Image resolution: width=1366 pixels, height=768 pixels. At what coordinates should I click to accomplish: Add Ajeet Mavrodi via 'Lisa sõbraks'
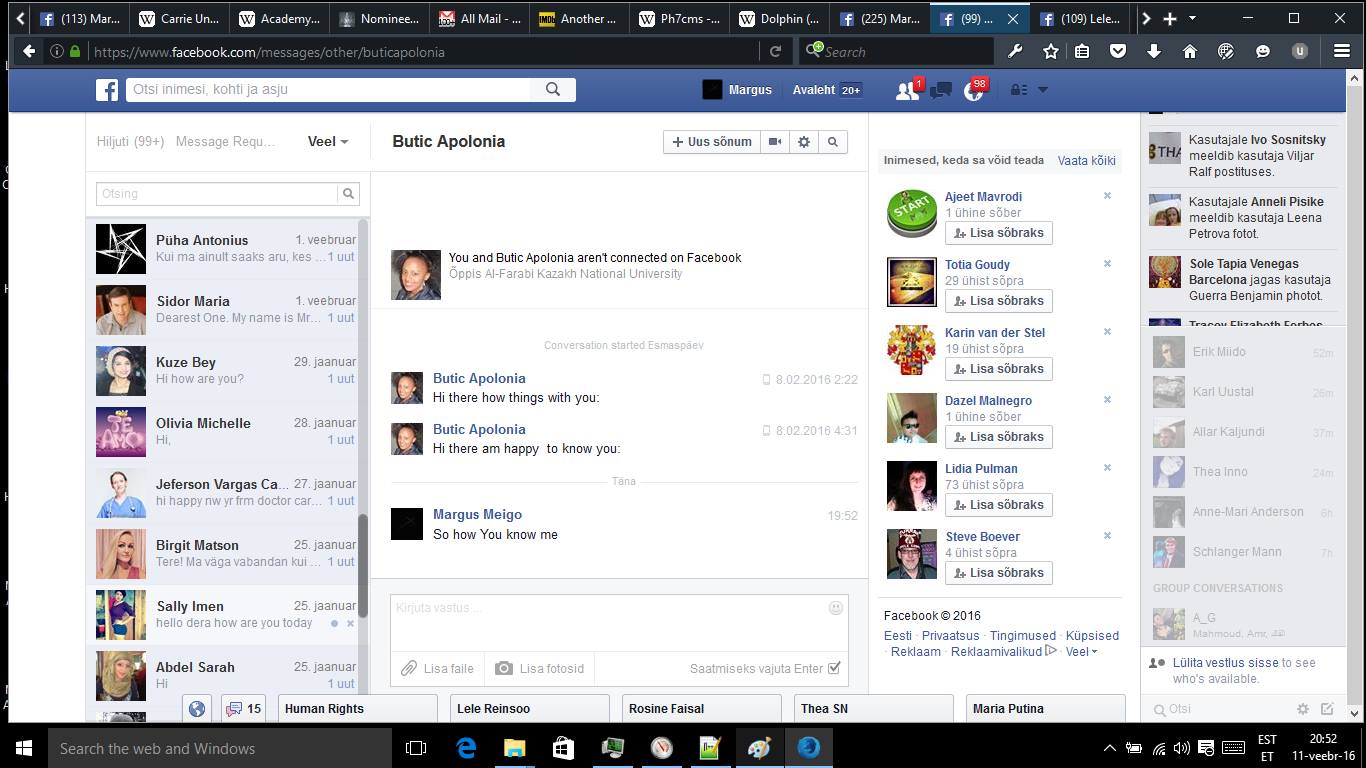[998, 233]
